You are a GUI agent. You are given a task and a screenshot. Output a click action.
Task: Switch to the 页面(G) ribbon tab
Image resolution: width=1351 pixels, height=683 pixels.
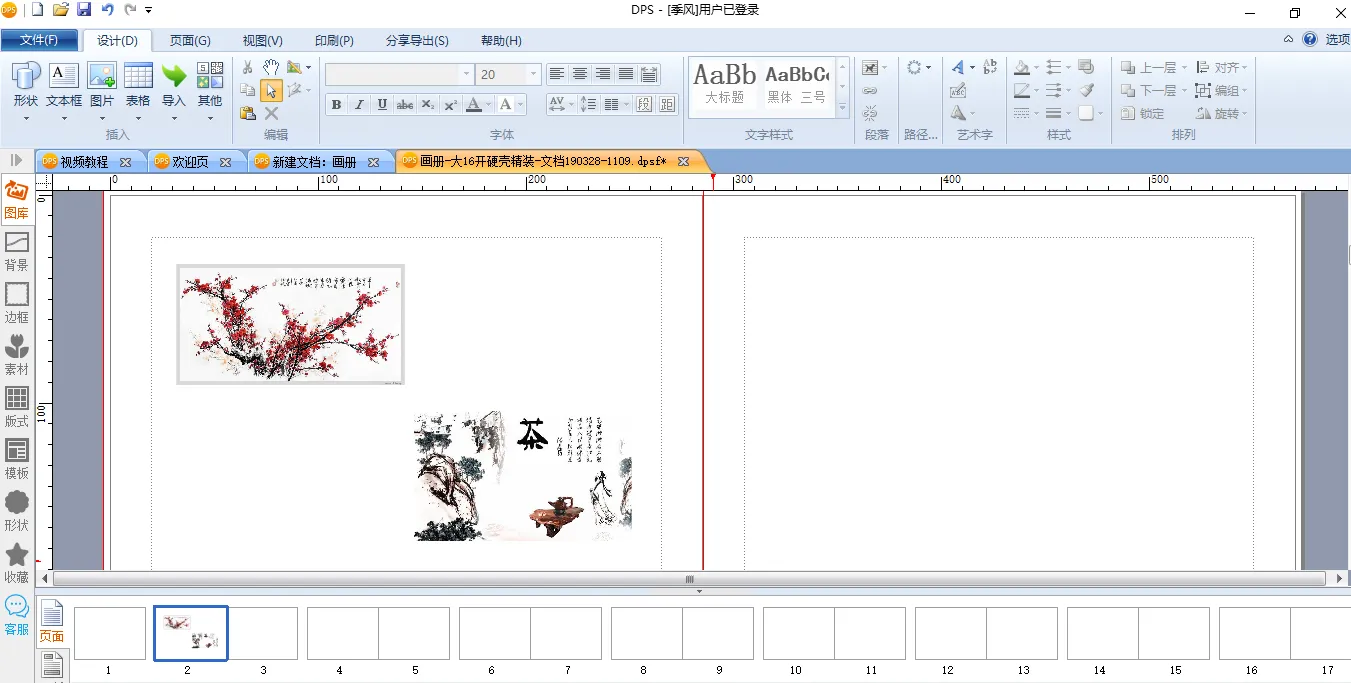[190, 41]
